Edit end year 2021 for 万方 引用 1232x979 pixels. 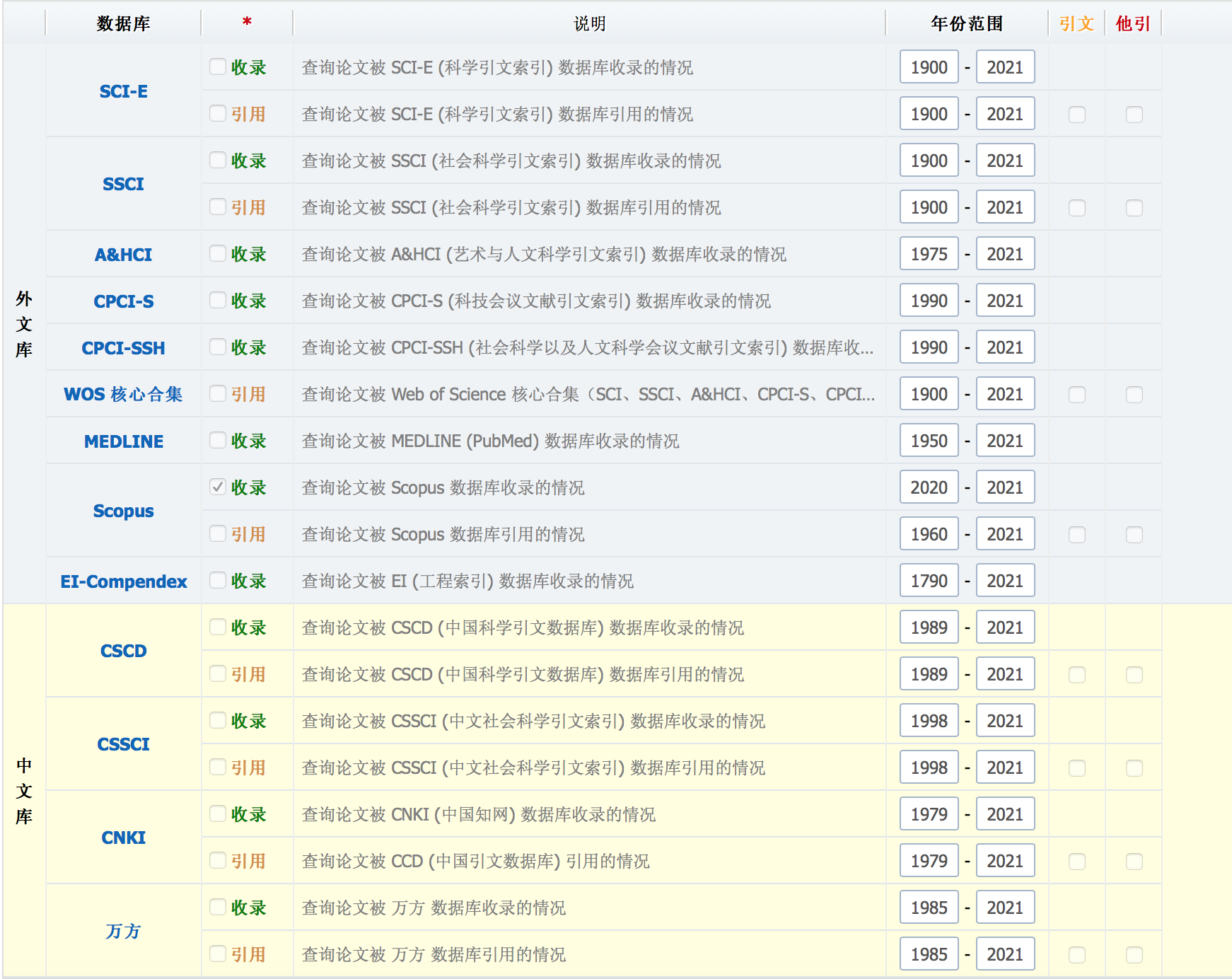click(x=1006, y=954)
